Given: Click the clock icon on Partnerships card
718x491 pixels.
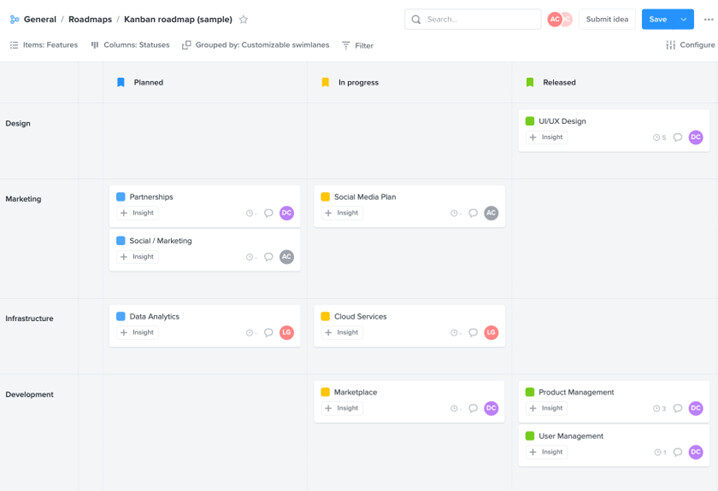Looking at the screenshot, I should (x=249, y=213).
